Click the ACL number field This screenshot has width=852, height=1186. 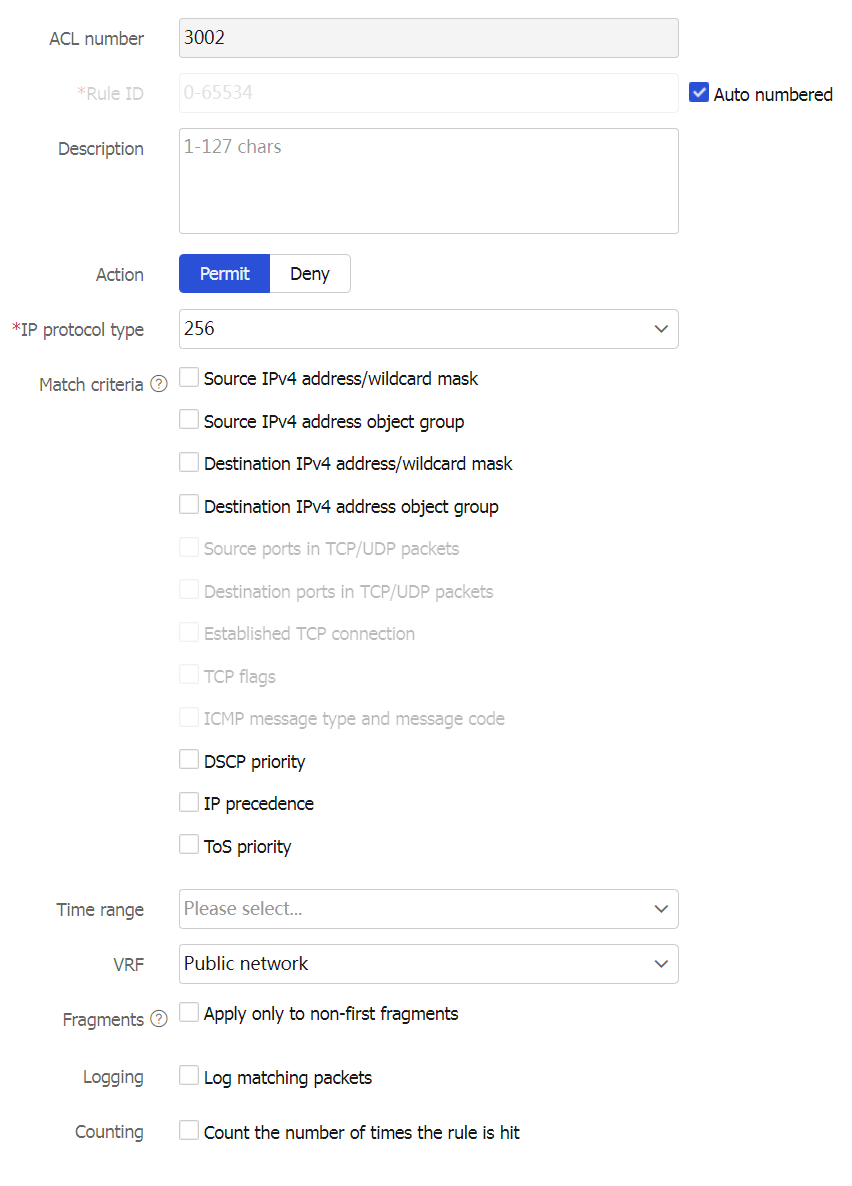click(x=428, y=38)
